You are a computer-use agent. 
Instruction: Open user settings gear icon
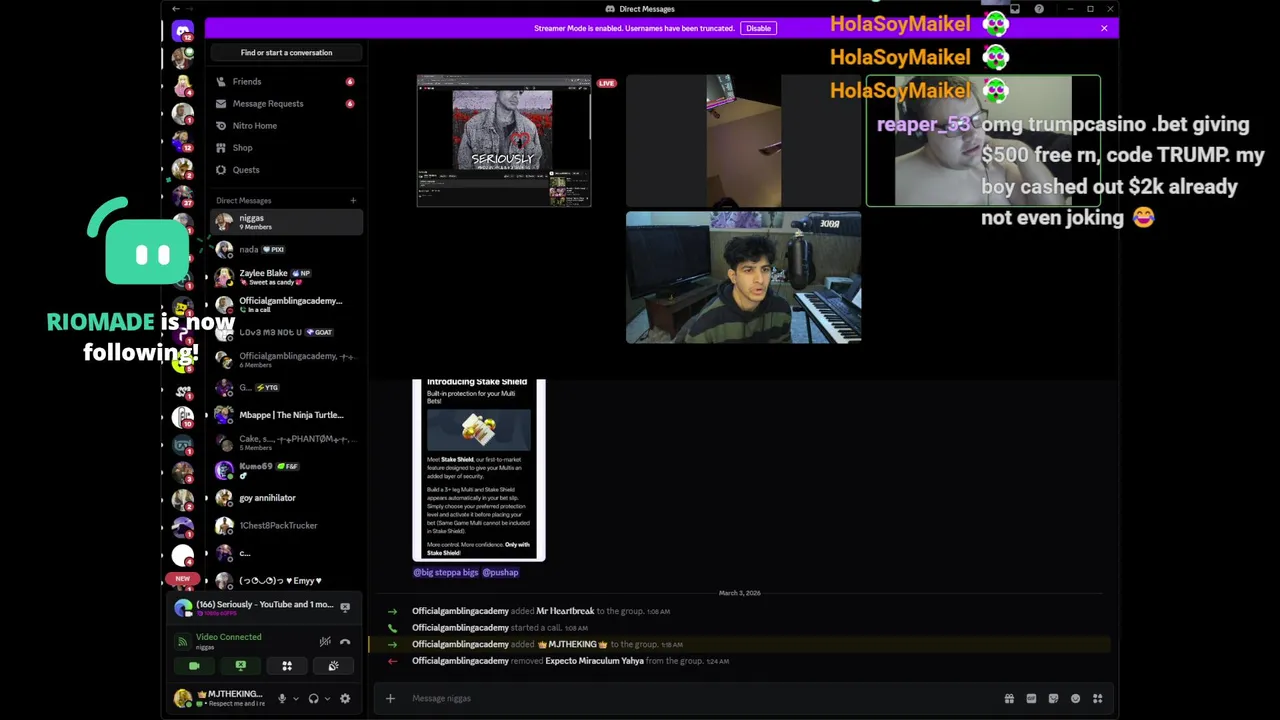coord(345,699)
